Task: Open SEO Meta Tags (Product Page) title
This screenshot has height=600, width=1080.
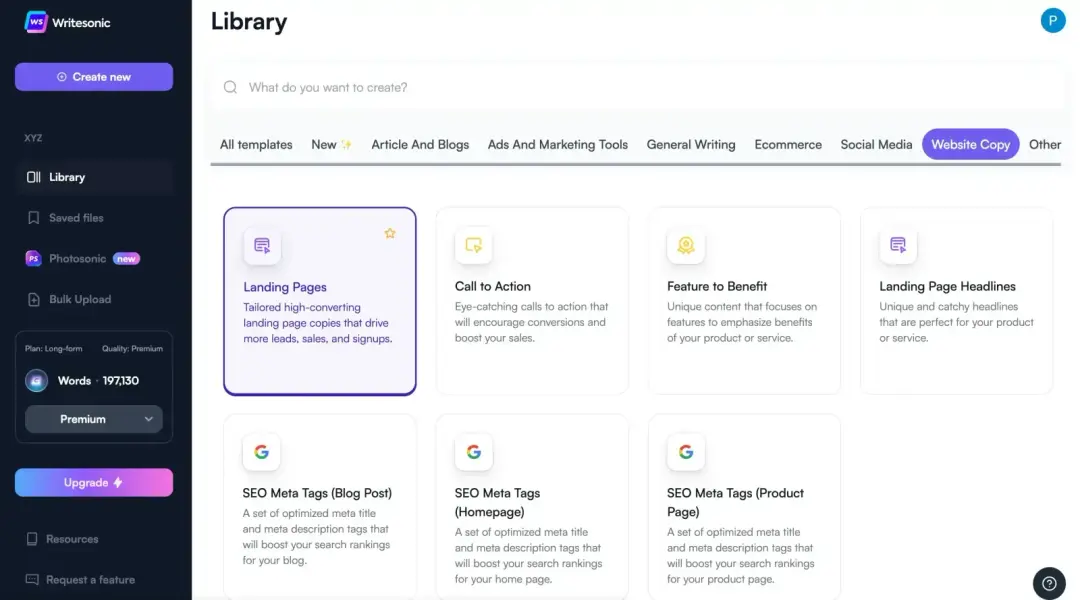Action: coord(735,502)
